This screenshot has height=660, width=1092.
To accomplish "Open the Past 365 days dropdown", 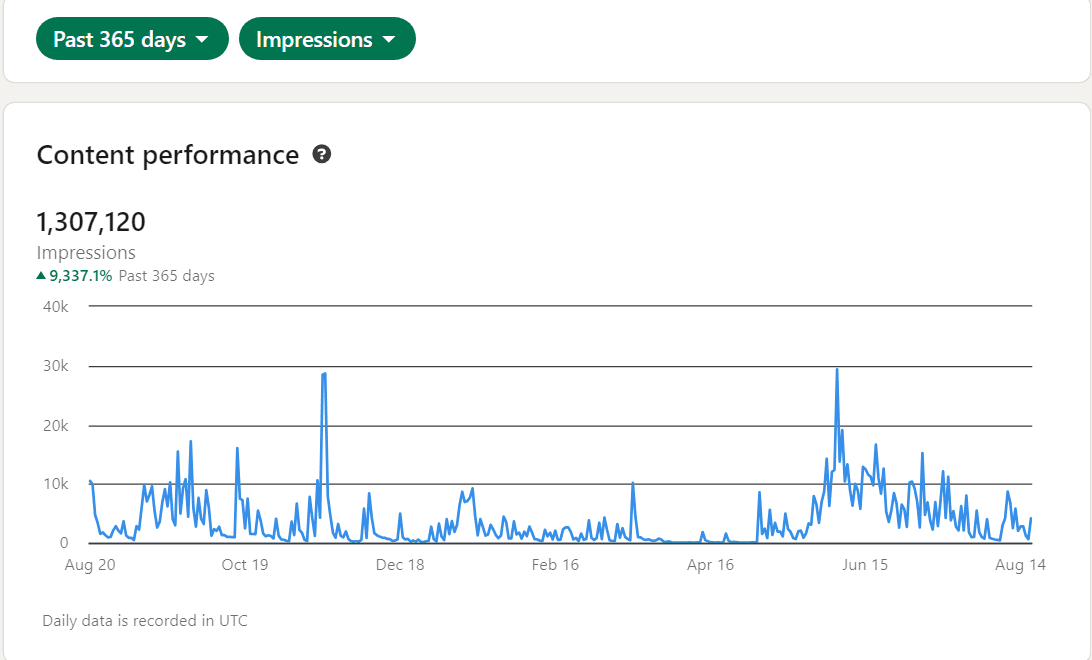I will (132, 39).
